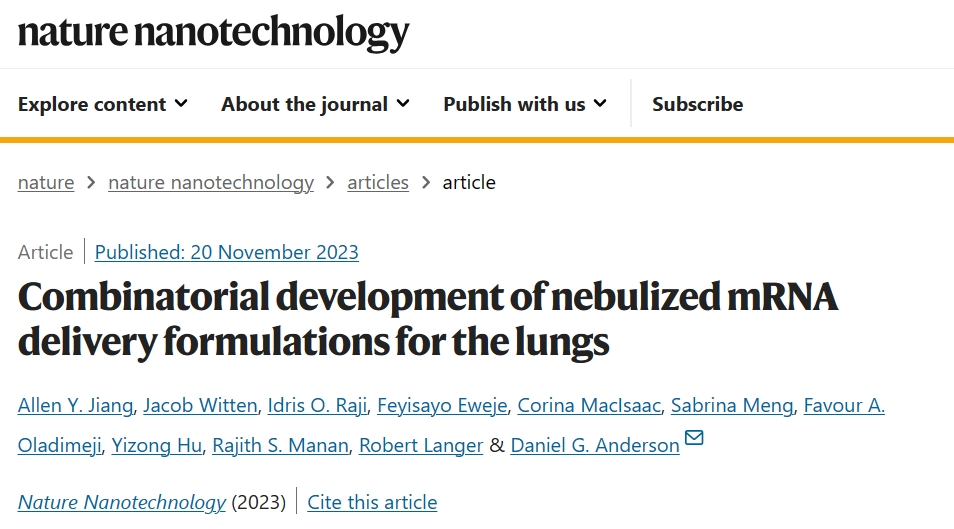Select author Jacob Witten

[200, 405]
